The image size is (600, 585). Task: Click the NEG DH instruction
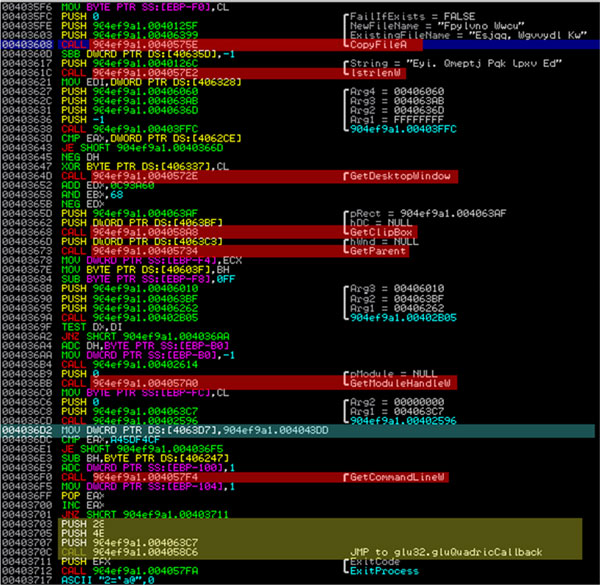pos(80,157)
